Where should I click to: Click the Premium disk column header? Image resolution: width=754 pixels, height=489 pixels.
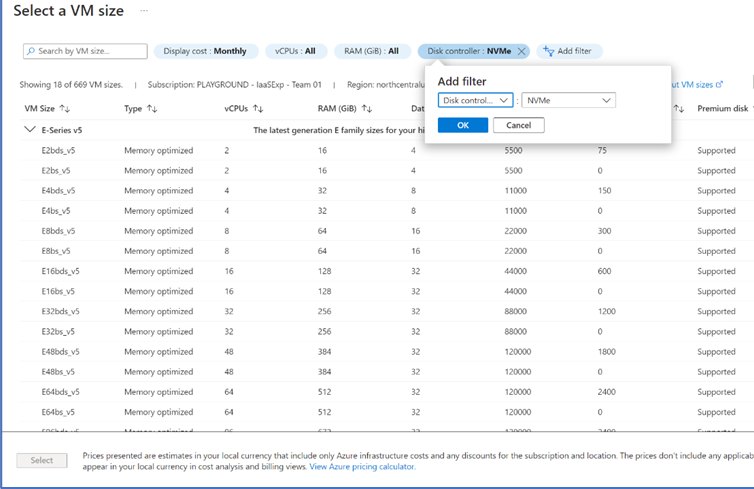723,109
